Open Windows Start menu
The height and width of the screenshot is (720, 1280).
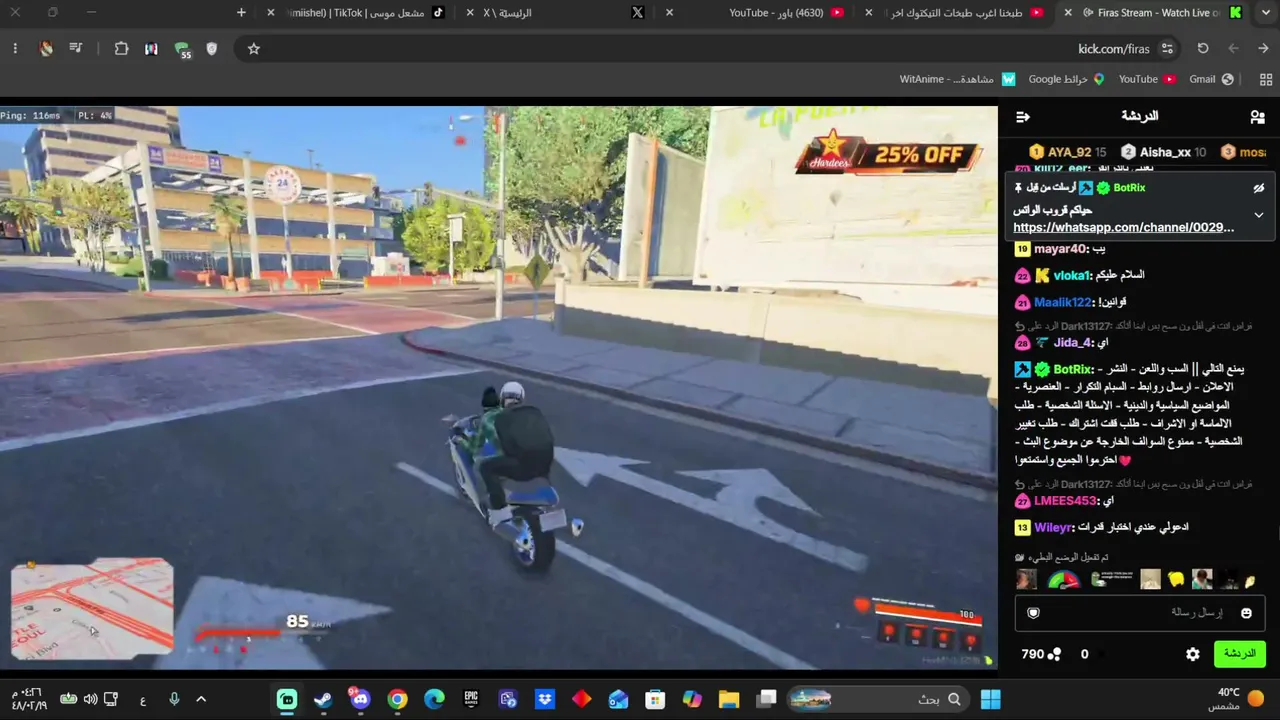991,699
